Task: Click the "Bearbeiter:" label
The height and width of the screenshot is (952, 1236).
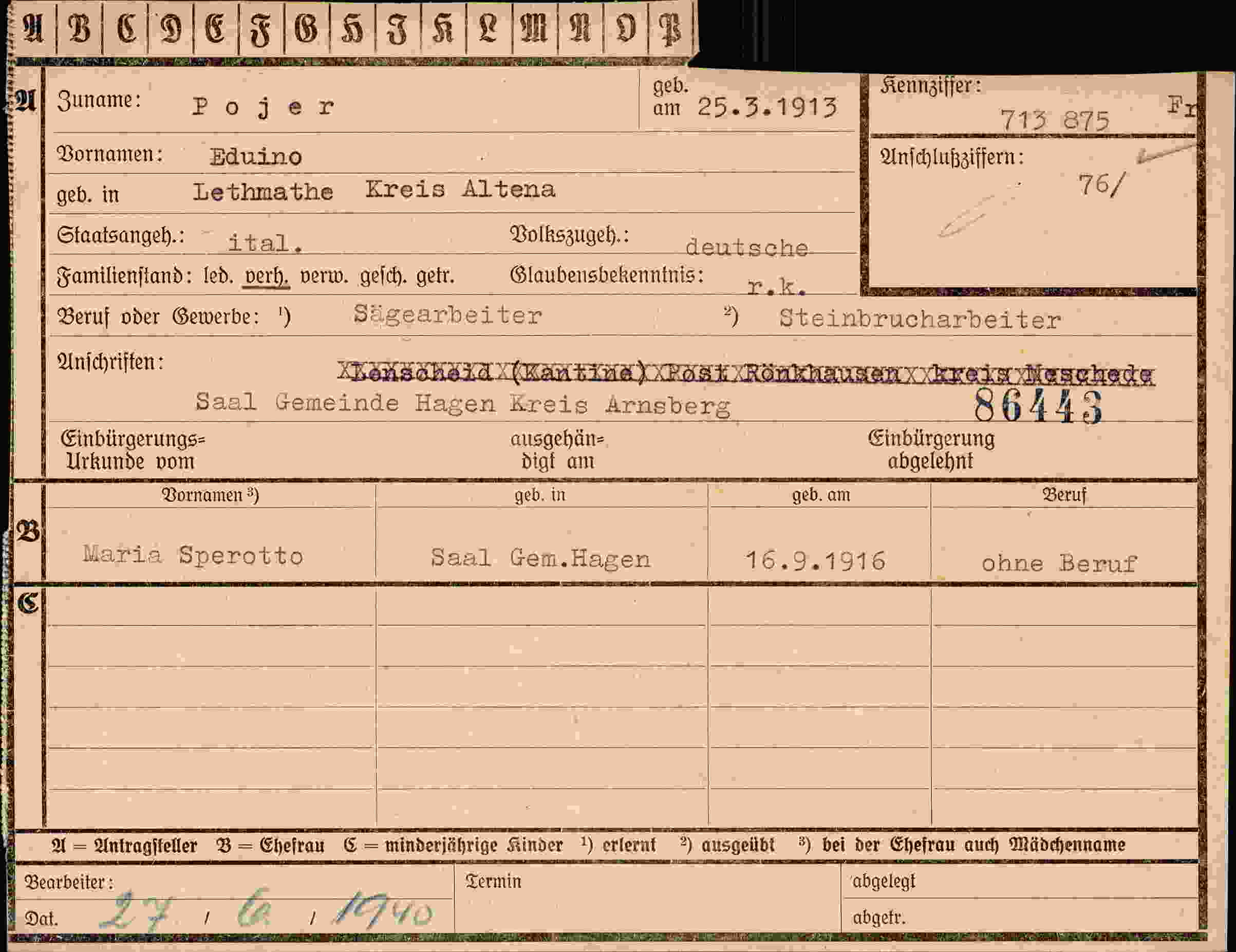Action: [x=69, y=882]
